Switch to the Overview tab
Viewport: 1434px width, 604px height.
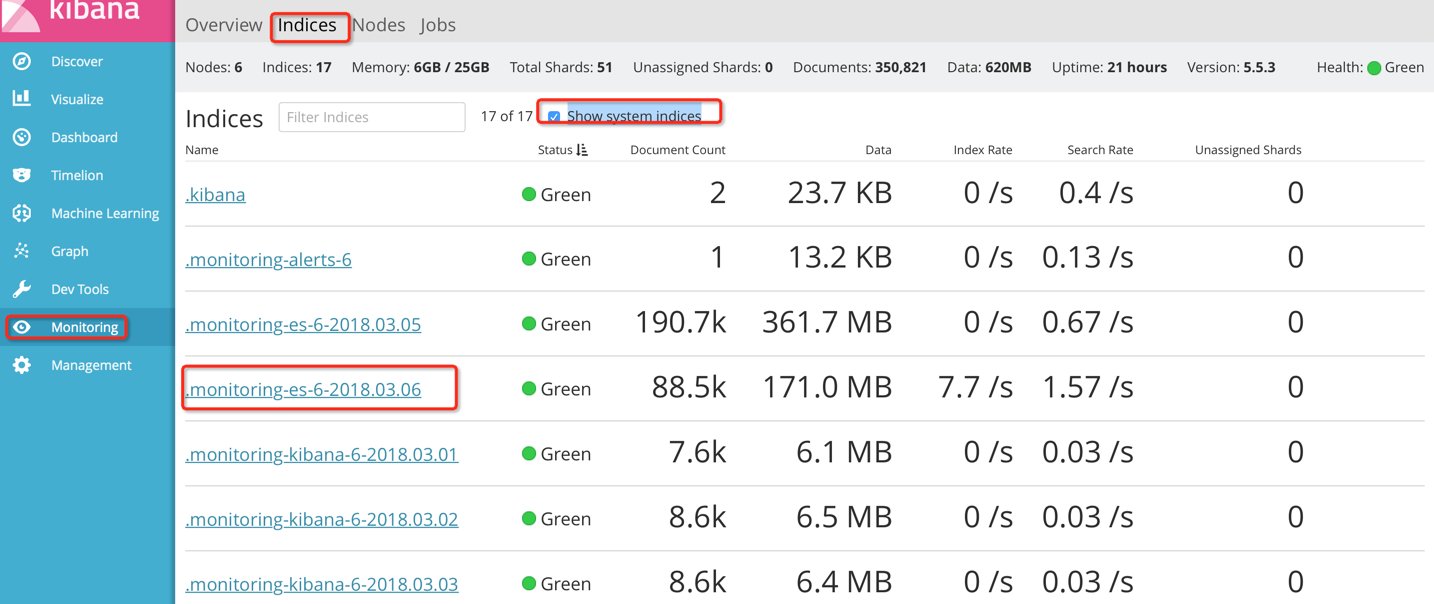point(223,25)
